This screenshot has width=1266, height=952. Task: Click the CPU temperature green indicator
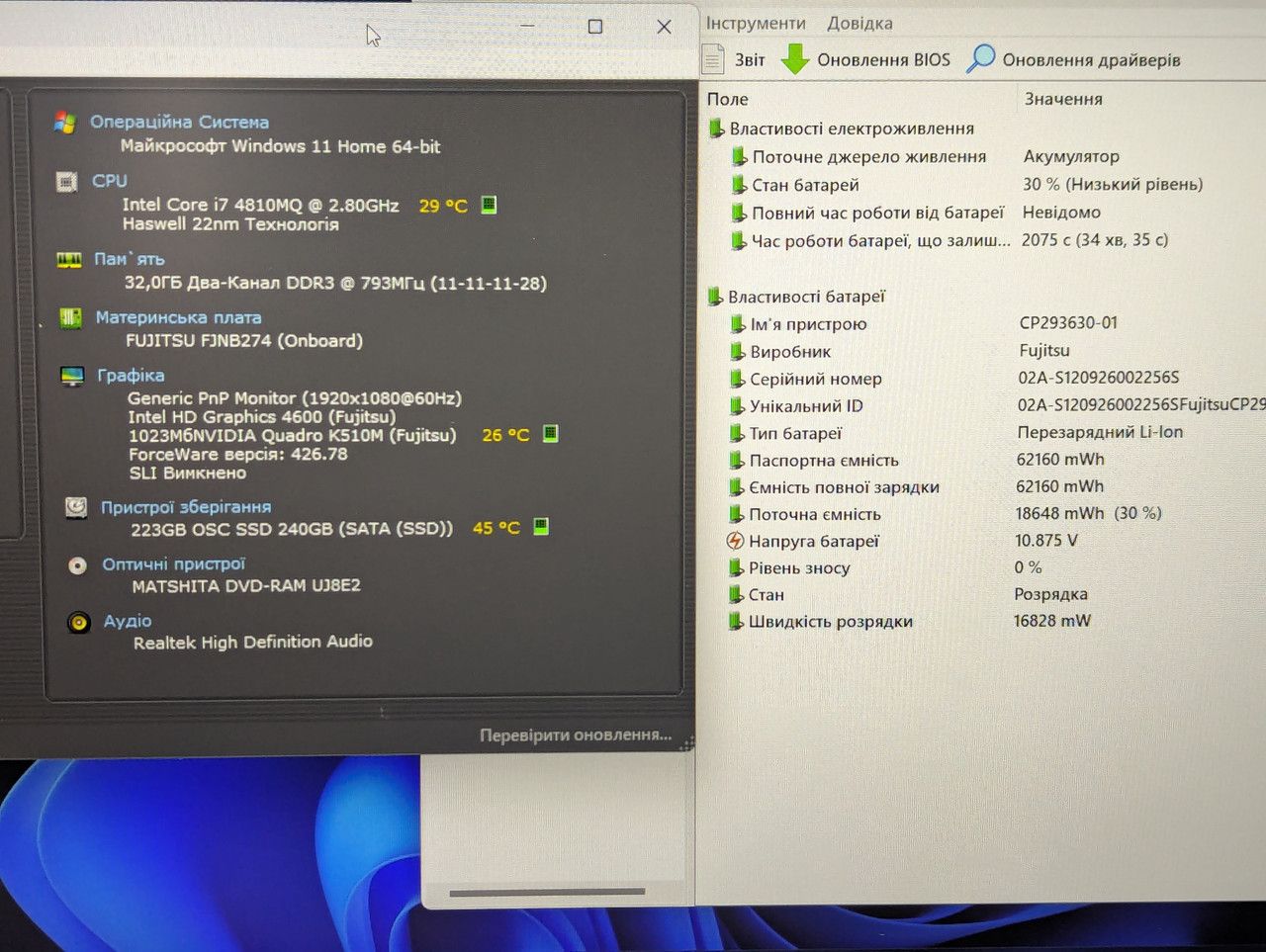coord(489,205)
